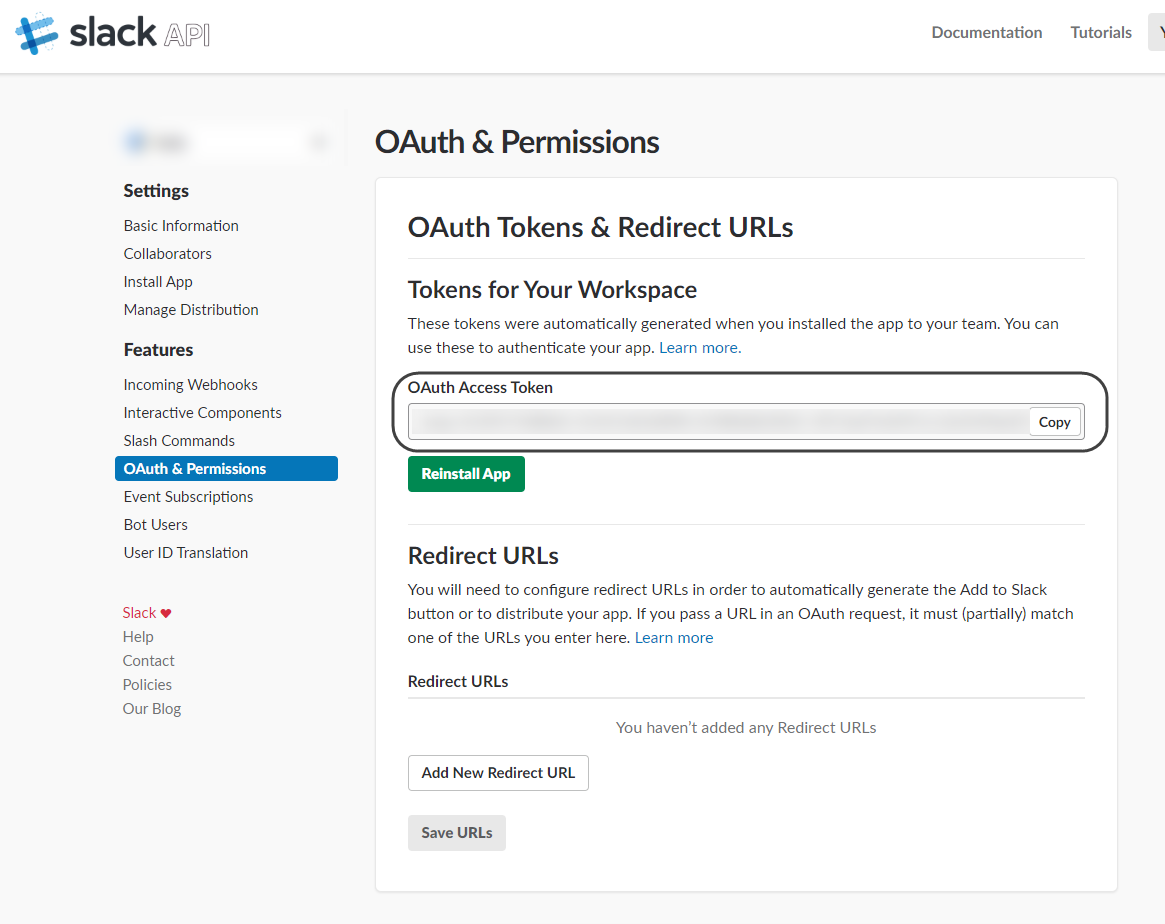
Task: Click Add New Redirect URL button
Action: [x=499, y=773]
